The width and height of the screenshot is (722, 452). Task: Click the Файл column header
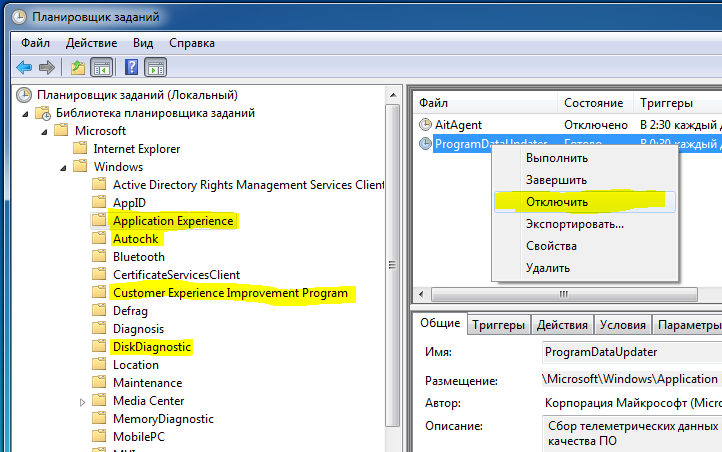coord(485,103)
